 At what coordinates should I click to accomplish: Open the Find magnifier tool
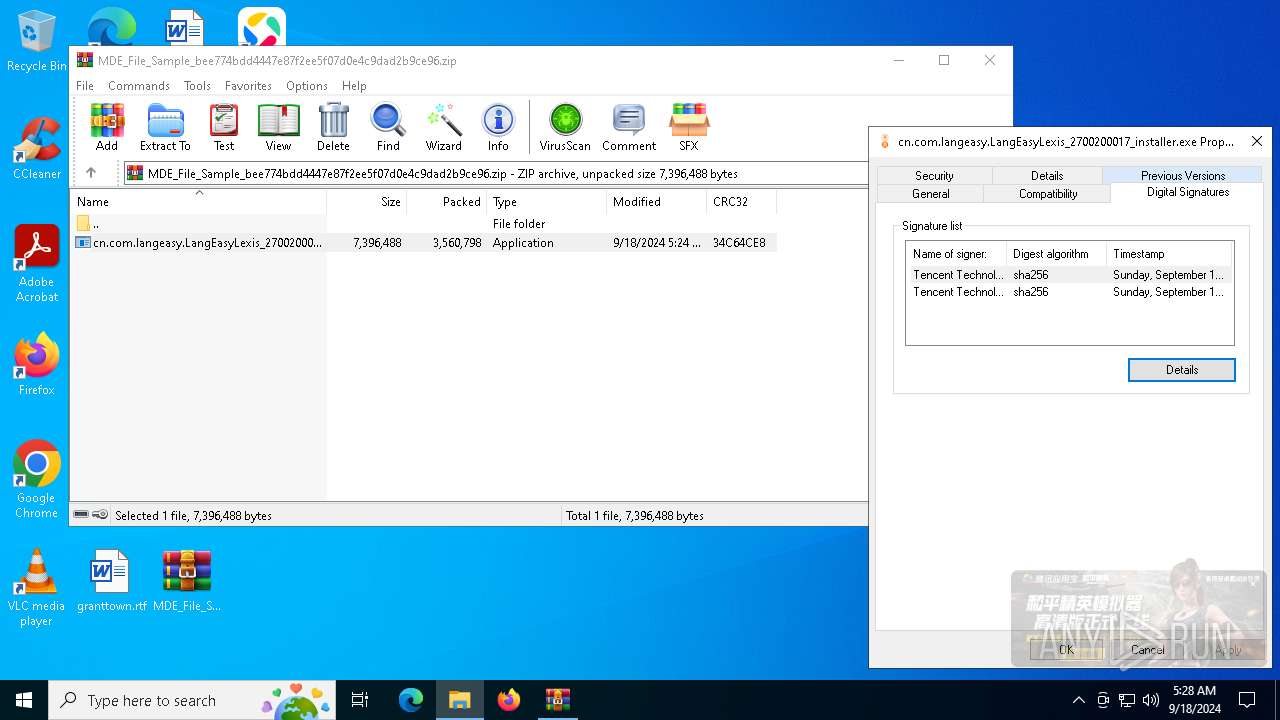388,127
